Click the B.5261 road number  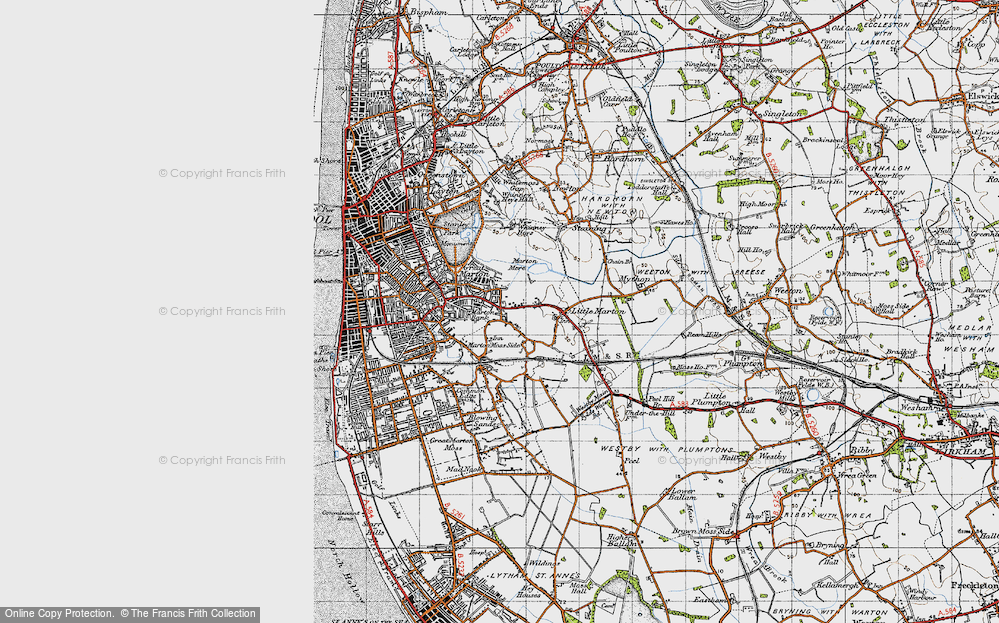454,513
